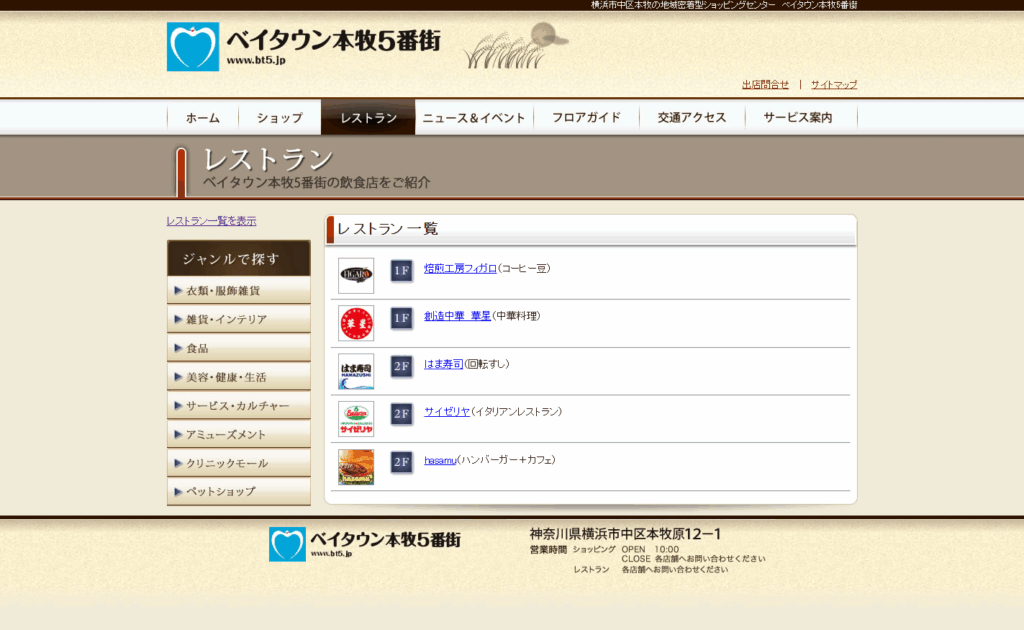Open the サイトマップ link at top right
The image size is (1024, 630).
833,85
